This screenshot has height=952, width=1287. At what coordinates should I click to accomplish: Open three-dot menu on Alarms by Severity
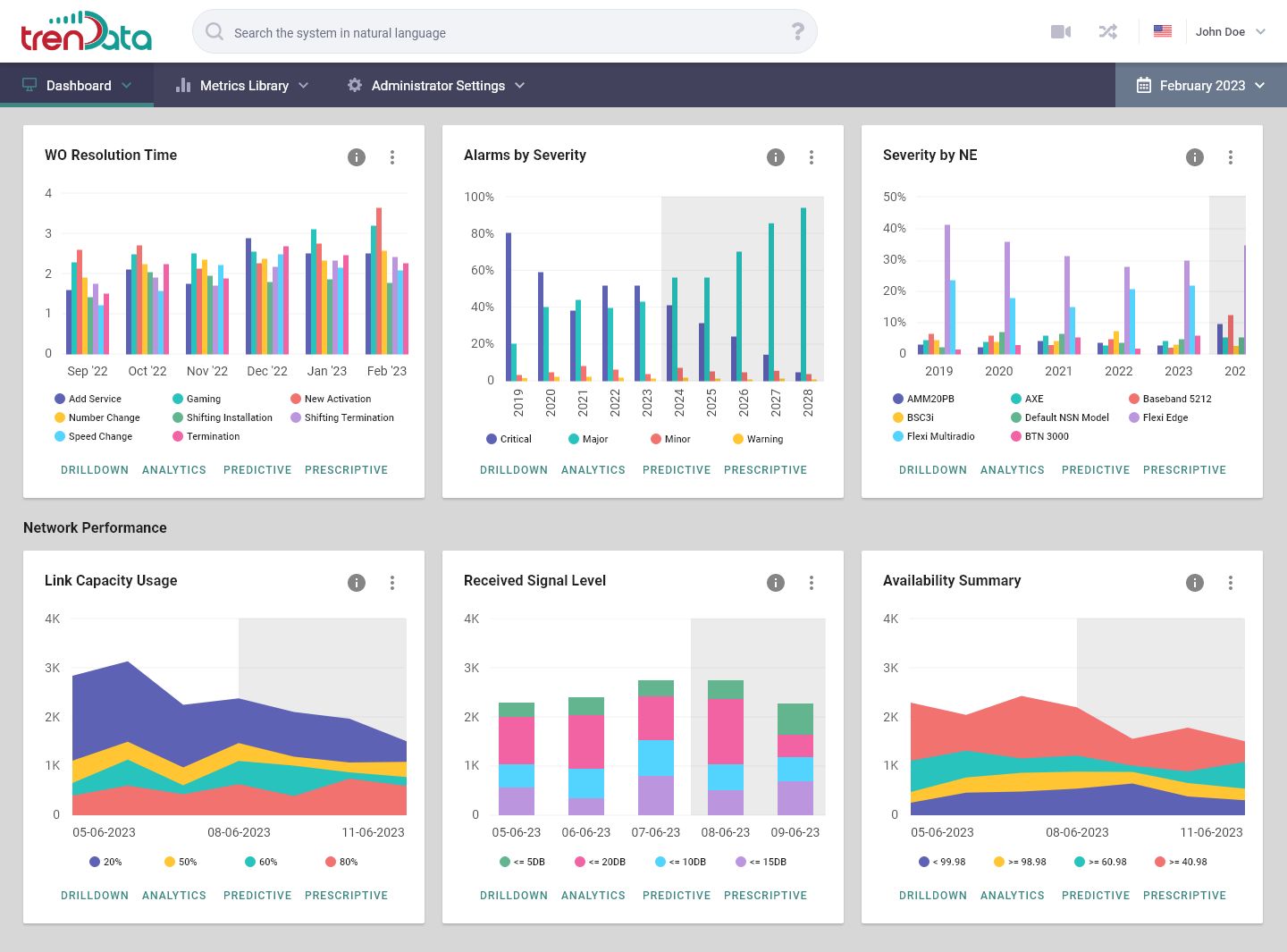coord(812,157)
